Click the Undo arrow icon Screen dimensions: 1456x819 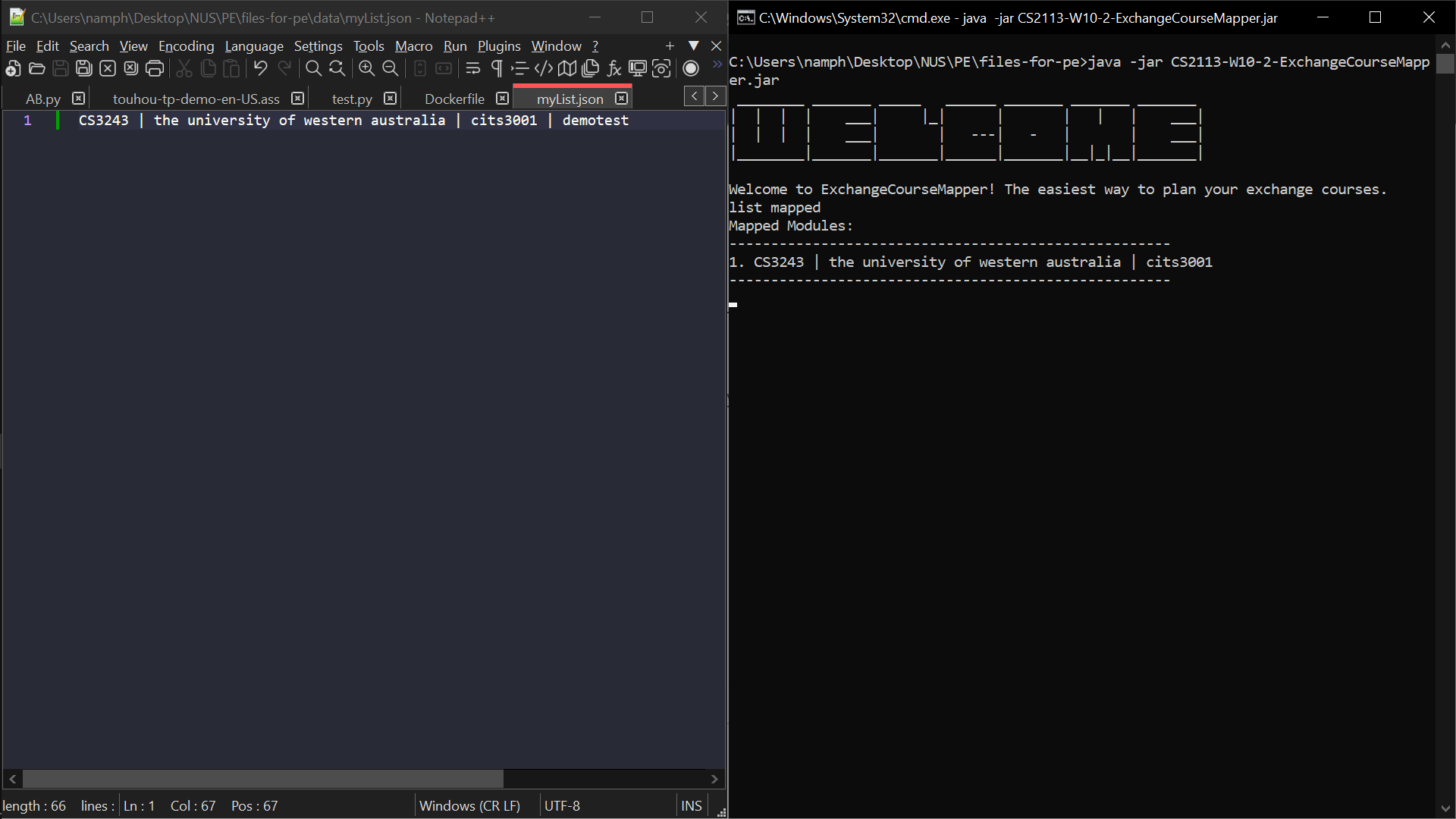pos(260,69)
